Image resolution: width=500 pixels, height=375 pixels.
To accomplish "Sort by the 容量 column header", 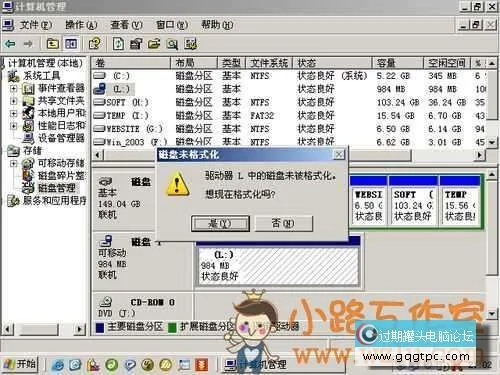I will click(x=397, y=63).
